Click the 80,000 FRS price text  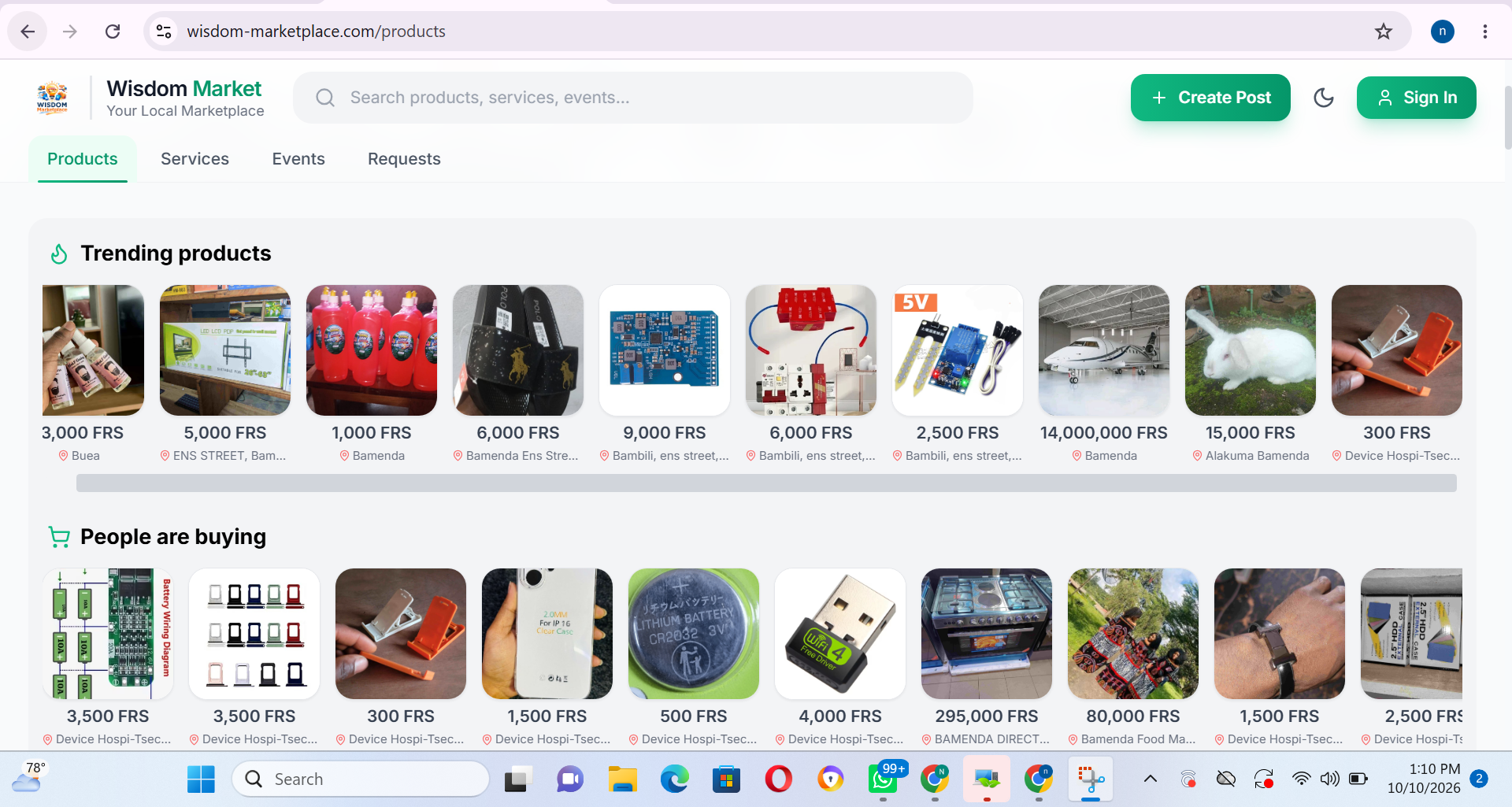point(1132,716)
